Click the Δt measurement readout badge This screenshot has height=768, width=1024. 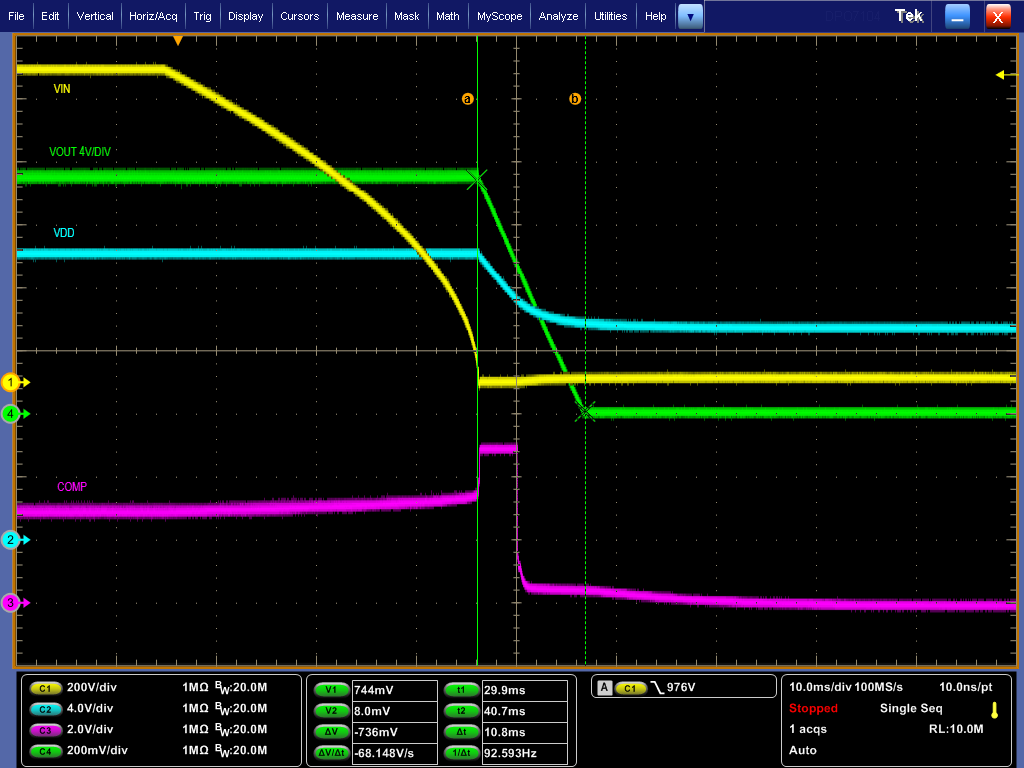(x=460, y=731)
